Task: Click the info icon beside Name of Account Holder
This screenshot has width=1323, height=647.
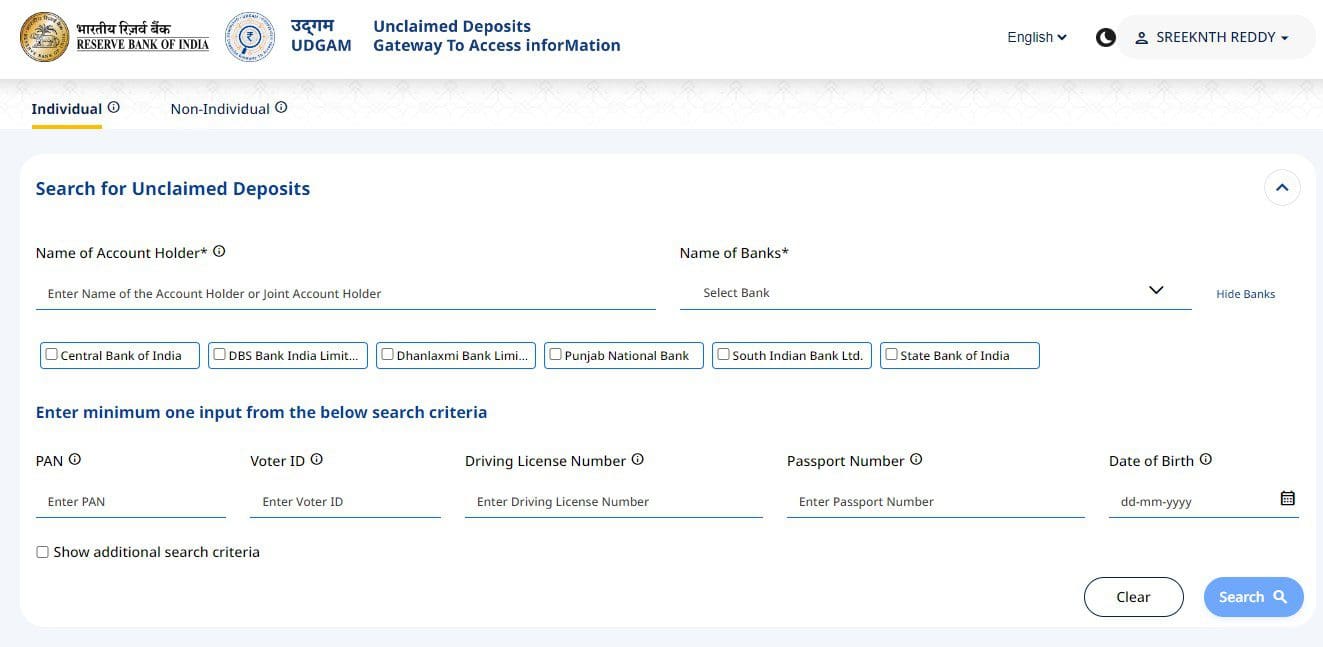Action: coord(219,251)
